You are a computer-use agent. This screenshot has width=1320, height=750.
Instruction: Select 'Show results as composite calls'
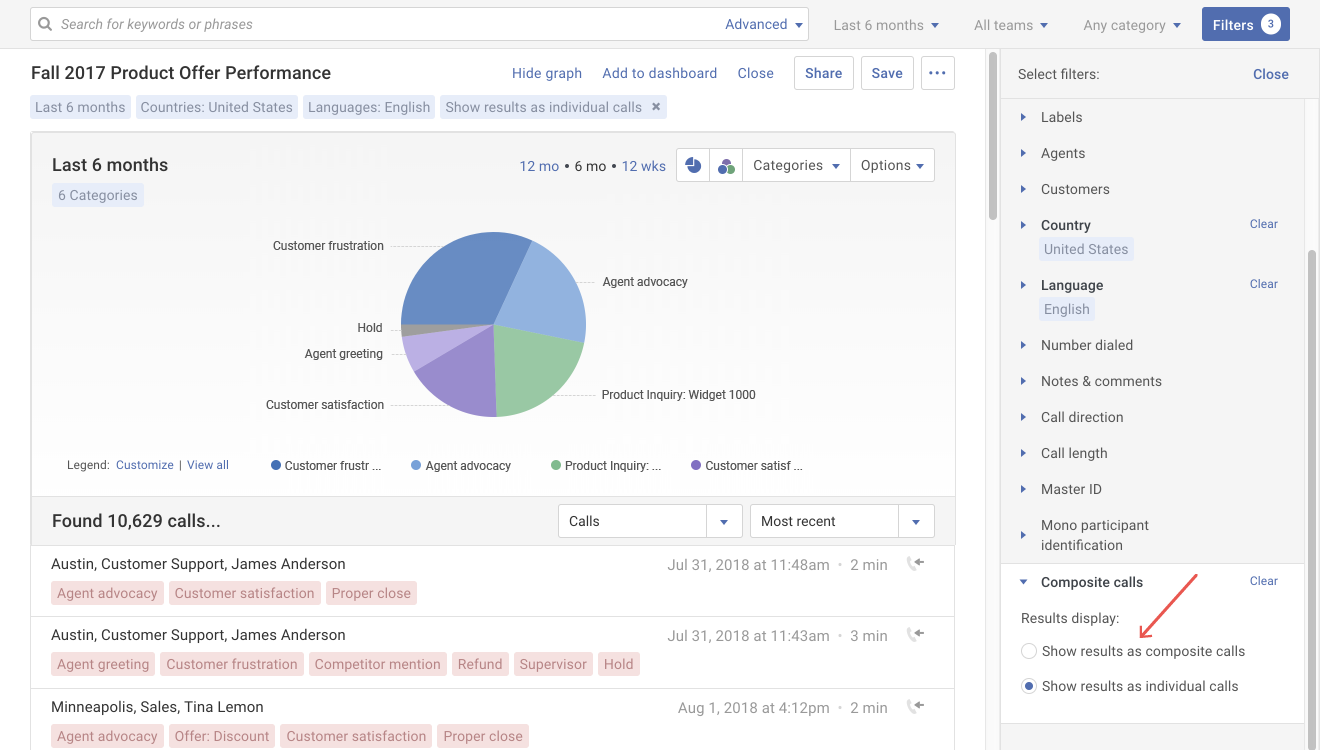[x=1029, y=651]
